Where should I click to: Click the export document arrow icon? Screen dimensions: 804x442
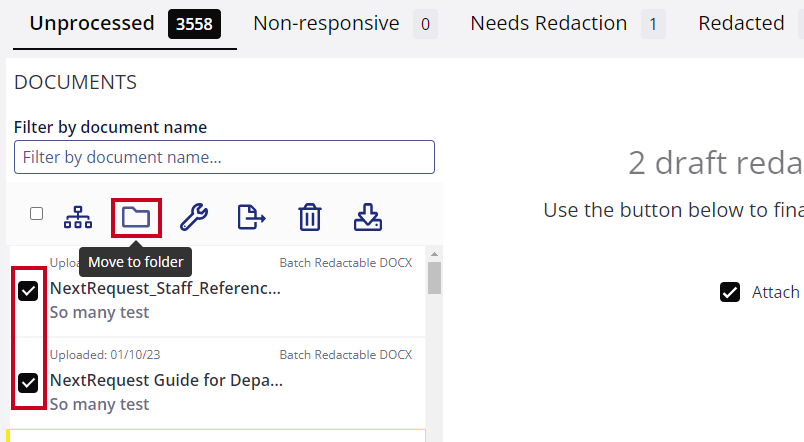[252, 217]
